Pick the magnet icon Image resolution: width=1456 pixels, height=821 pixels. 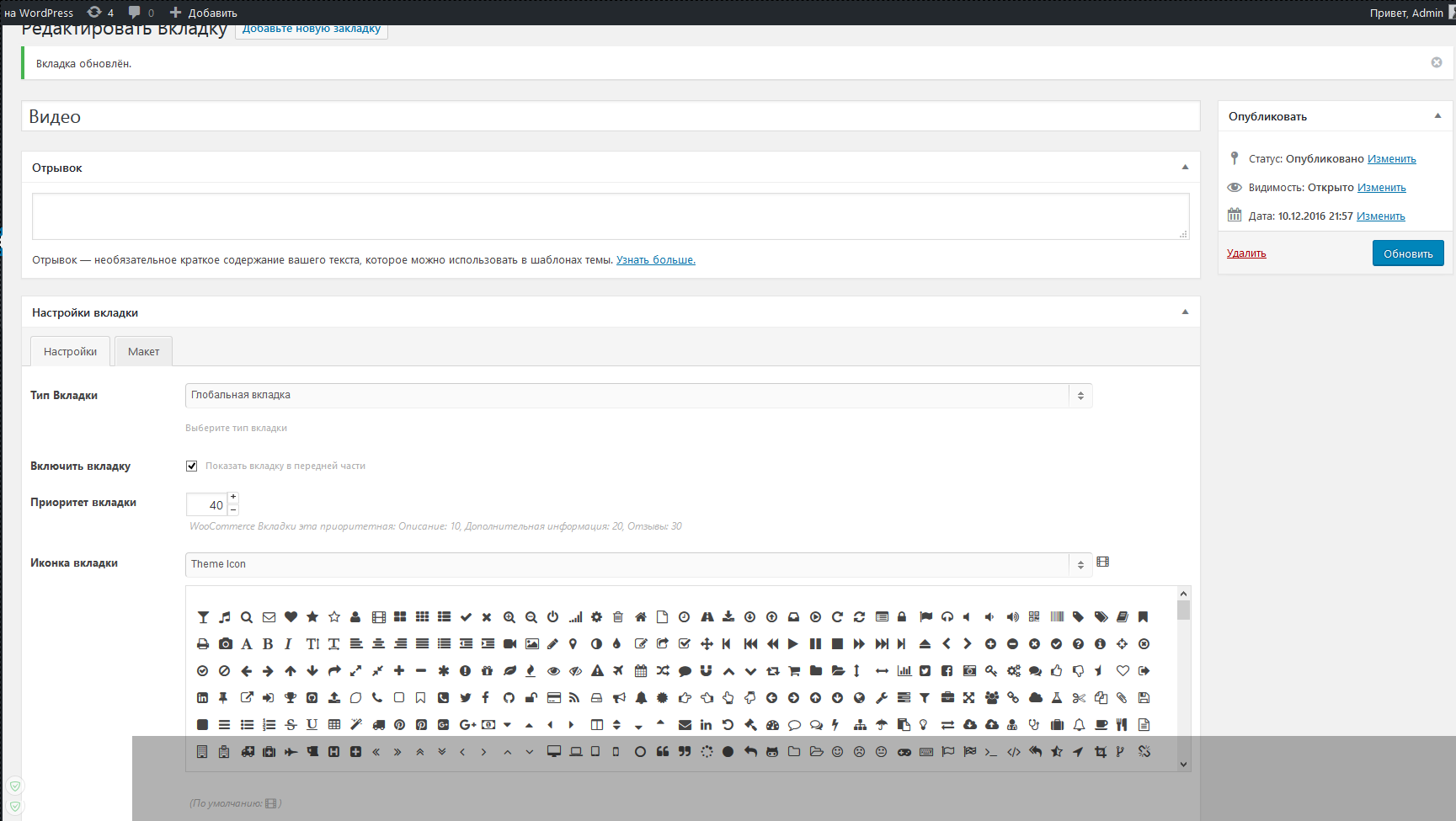[x=707, y=671]
